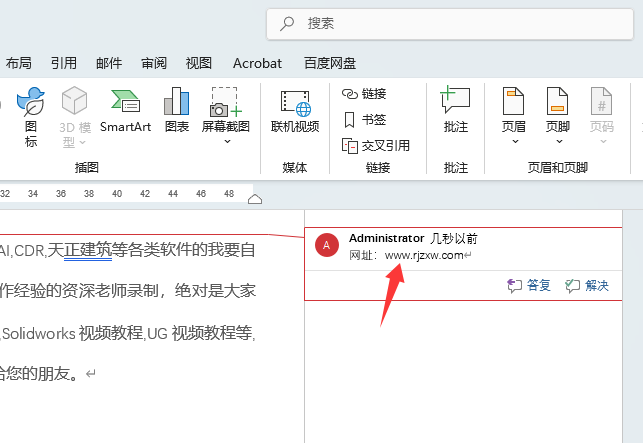643x443 pixels.
Task: Click ruler mark 40
Action: point(117,194)
